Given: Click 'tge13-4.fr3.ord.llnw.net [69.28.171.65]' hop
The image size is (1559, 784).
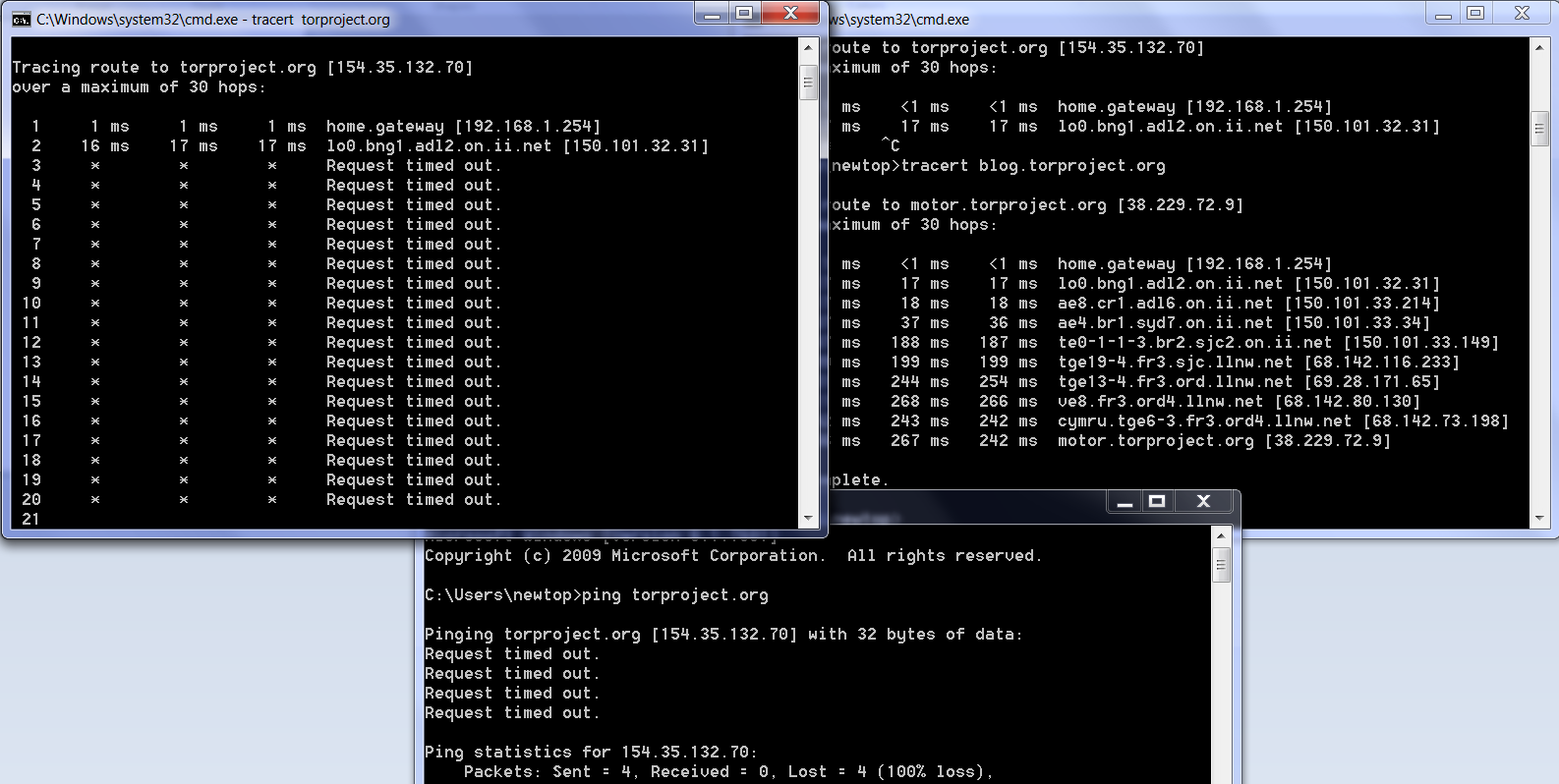Looking at the screenshot, I should point(1248,381).
